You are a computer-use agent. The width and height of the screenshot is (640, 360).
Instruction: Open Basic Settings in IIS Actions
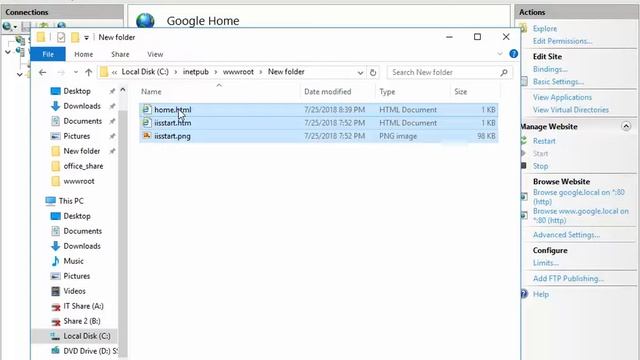[558, 82]
